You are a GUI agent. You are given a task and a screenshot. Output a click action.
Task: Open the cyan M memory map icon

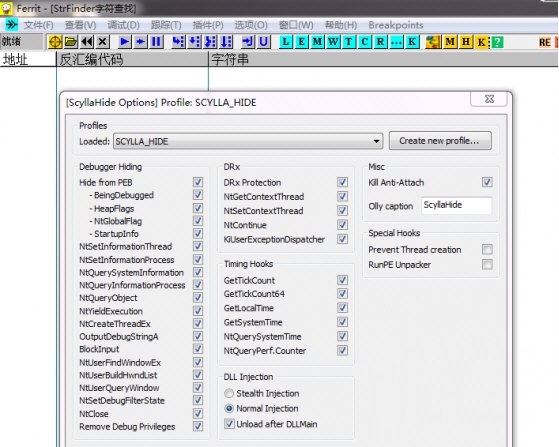point(317,42)
